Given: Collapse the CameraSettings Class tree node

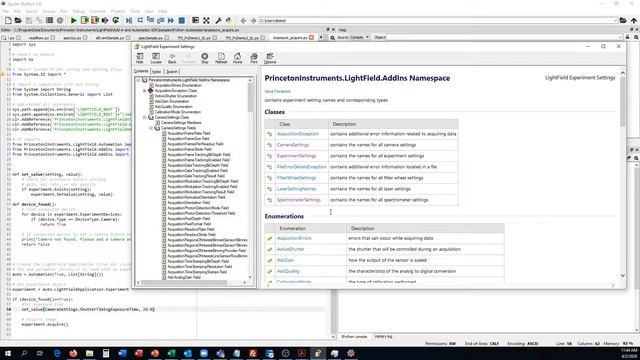Looking at the screenshot, I should (144, 117).
